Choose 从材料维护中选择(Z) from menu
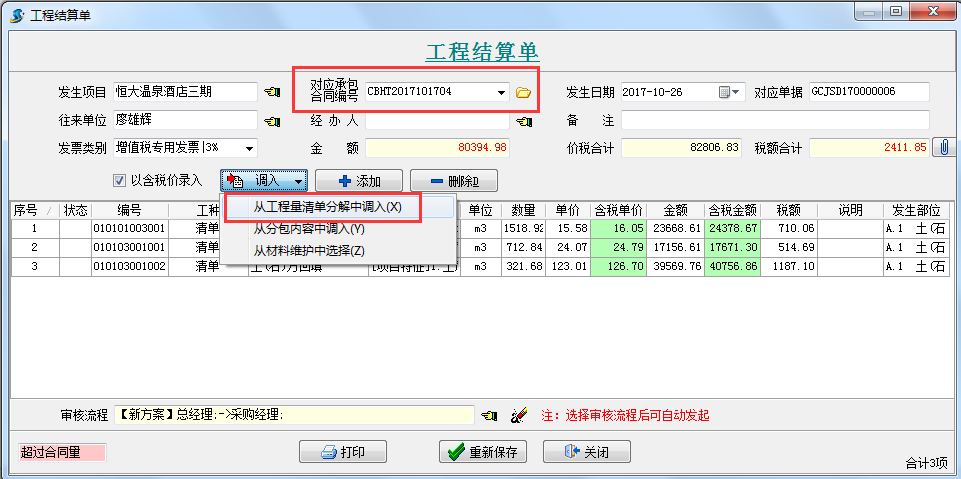Image resolution: width=961 pixels, height=479 pixels. coord(309,250)
